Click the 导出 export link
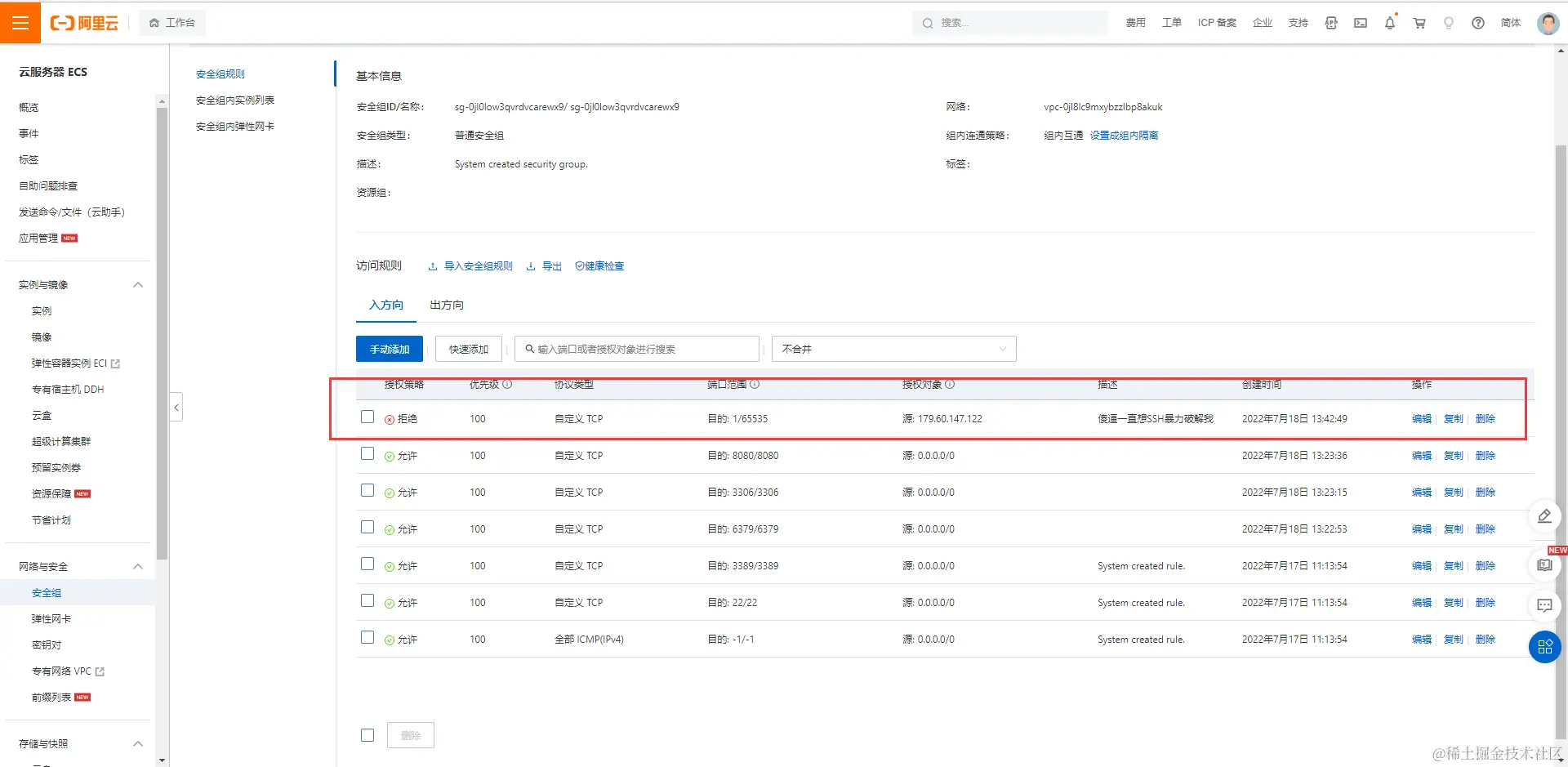Screen dimensions: 1568x767 click(544, 266)
